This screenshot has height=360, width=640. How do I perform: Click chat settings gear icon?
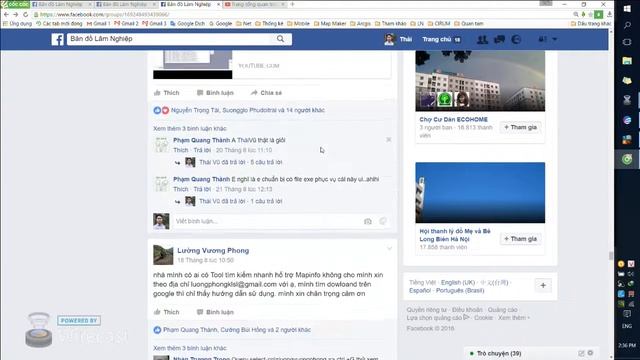tap(590, 353)
